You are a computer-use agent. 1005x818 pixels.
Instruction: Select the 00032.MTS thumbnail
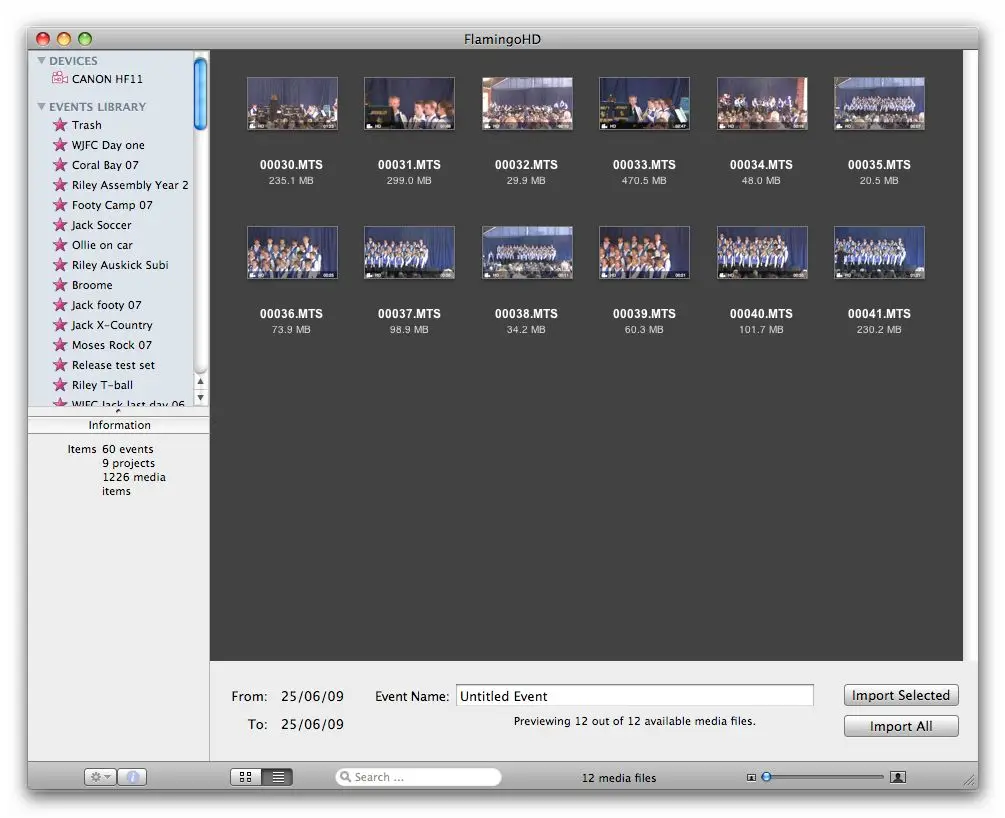[x=527, y=103]
